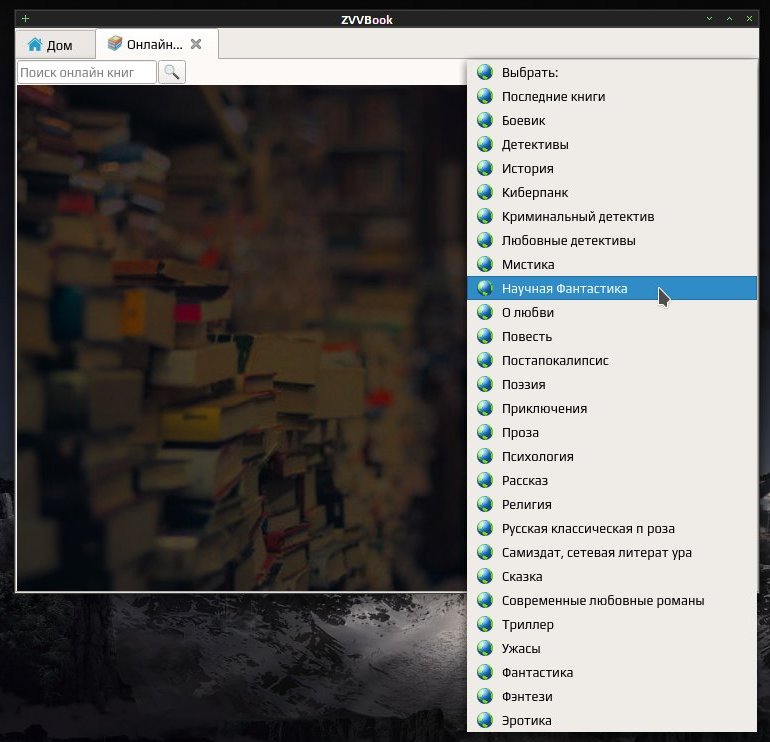The image size is (770, 742).
Task: Click globe icon next to Мистика
Action: coord(485,264)
